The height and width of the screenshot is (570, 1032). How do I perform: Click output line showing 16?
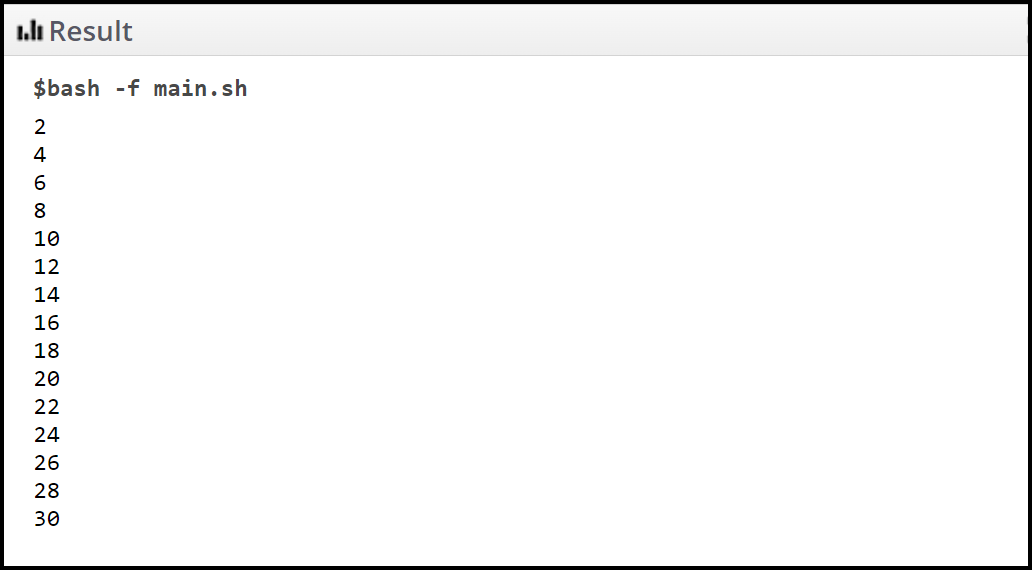tap(47, 323)
